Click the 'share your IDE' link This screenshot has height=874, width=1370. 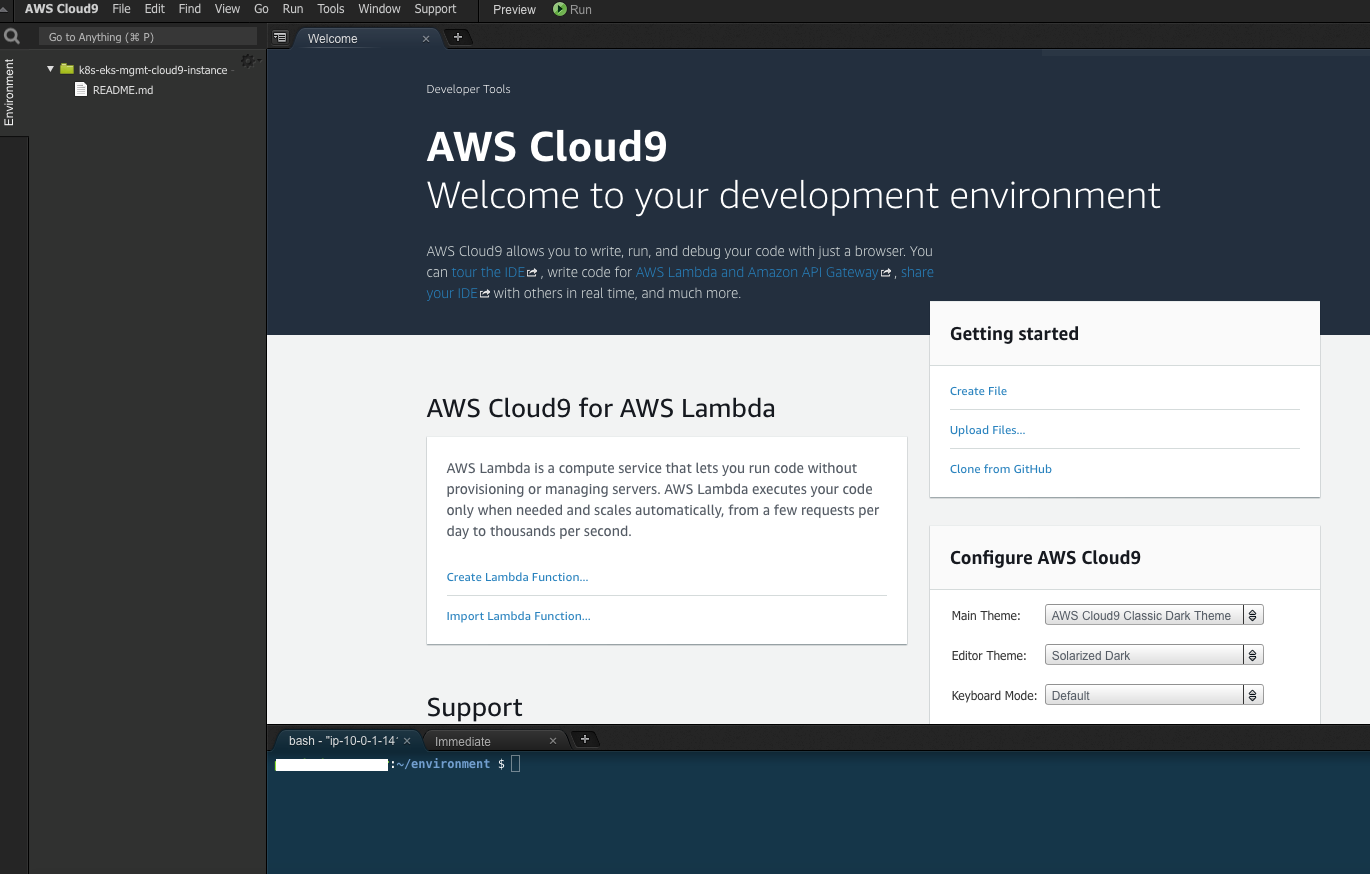[680, 283]
